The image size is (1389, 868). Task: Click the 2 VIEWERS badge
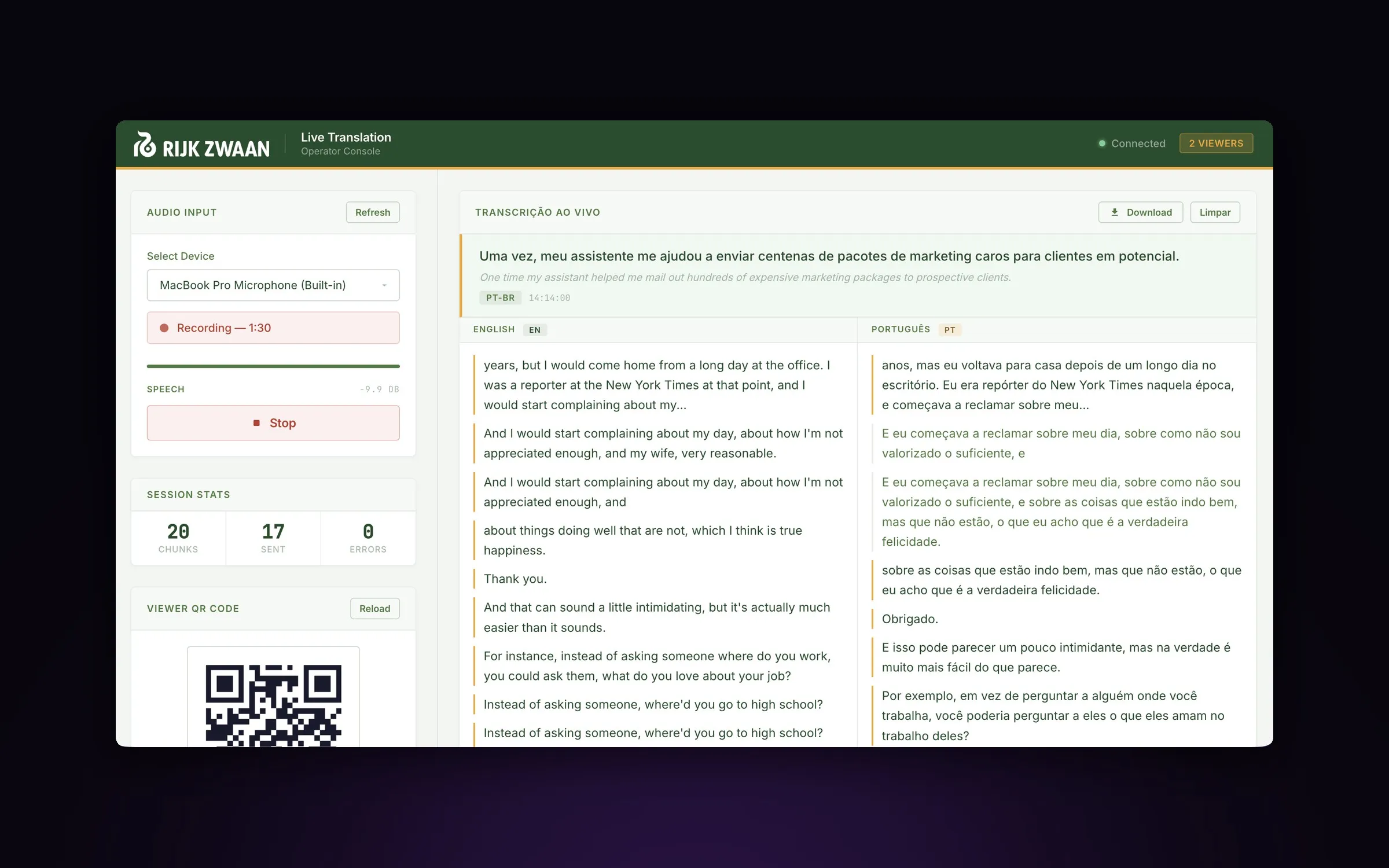(x=1216, y=144)
